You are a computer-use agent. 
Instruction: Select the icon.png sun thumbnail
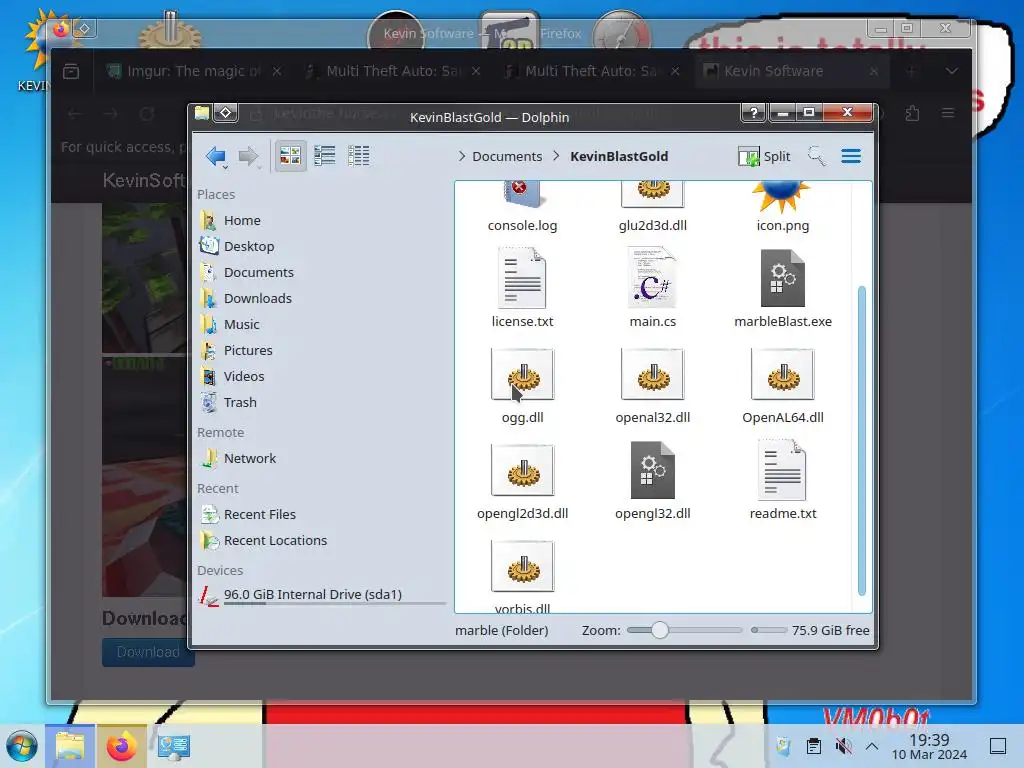(782, 199)
